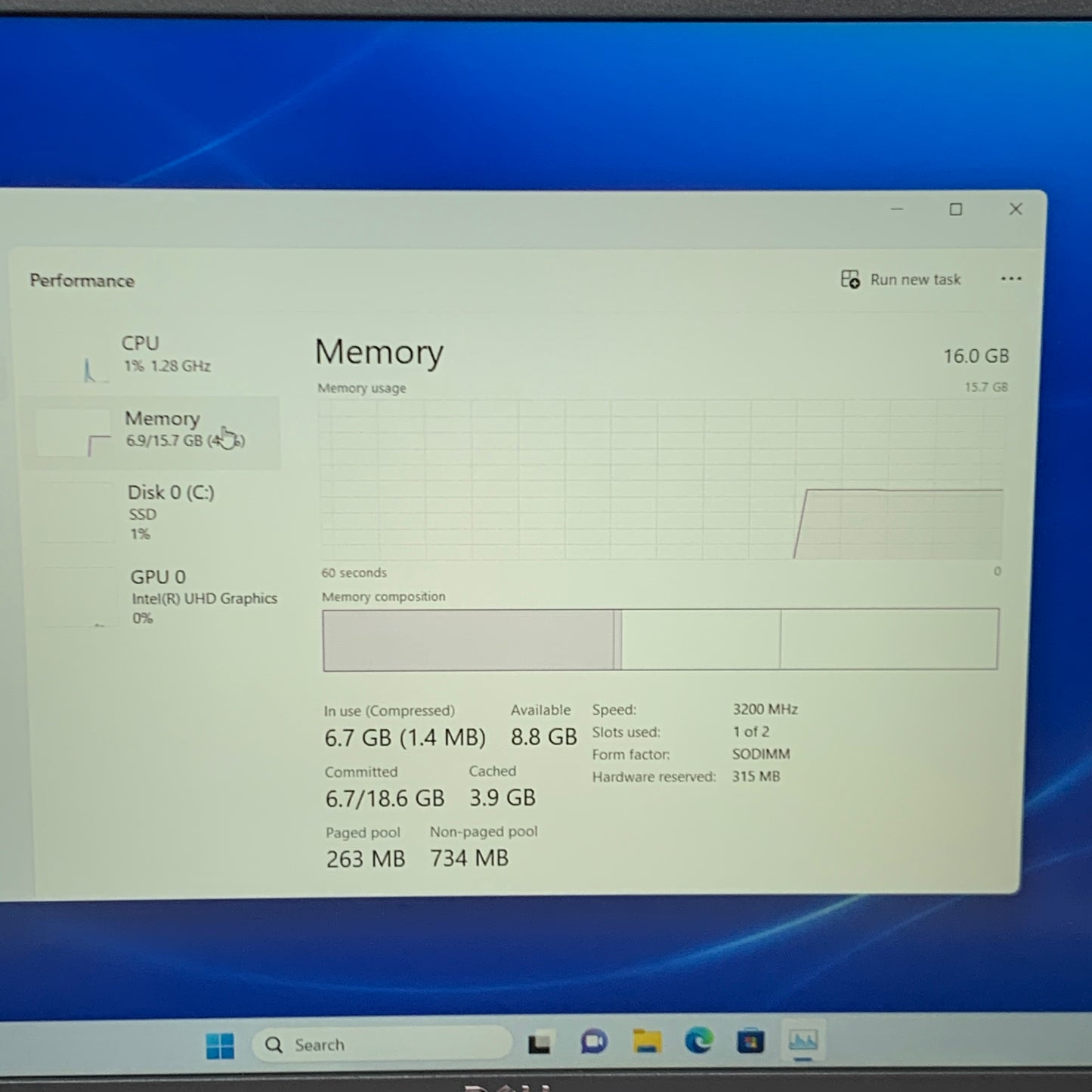Click the Form factor value SODIMM

point(761,754)
